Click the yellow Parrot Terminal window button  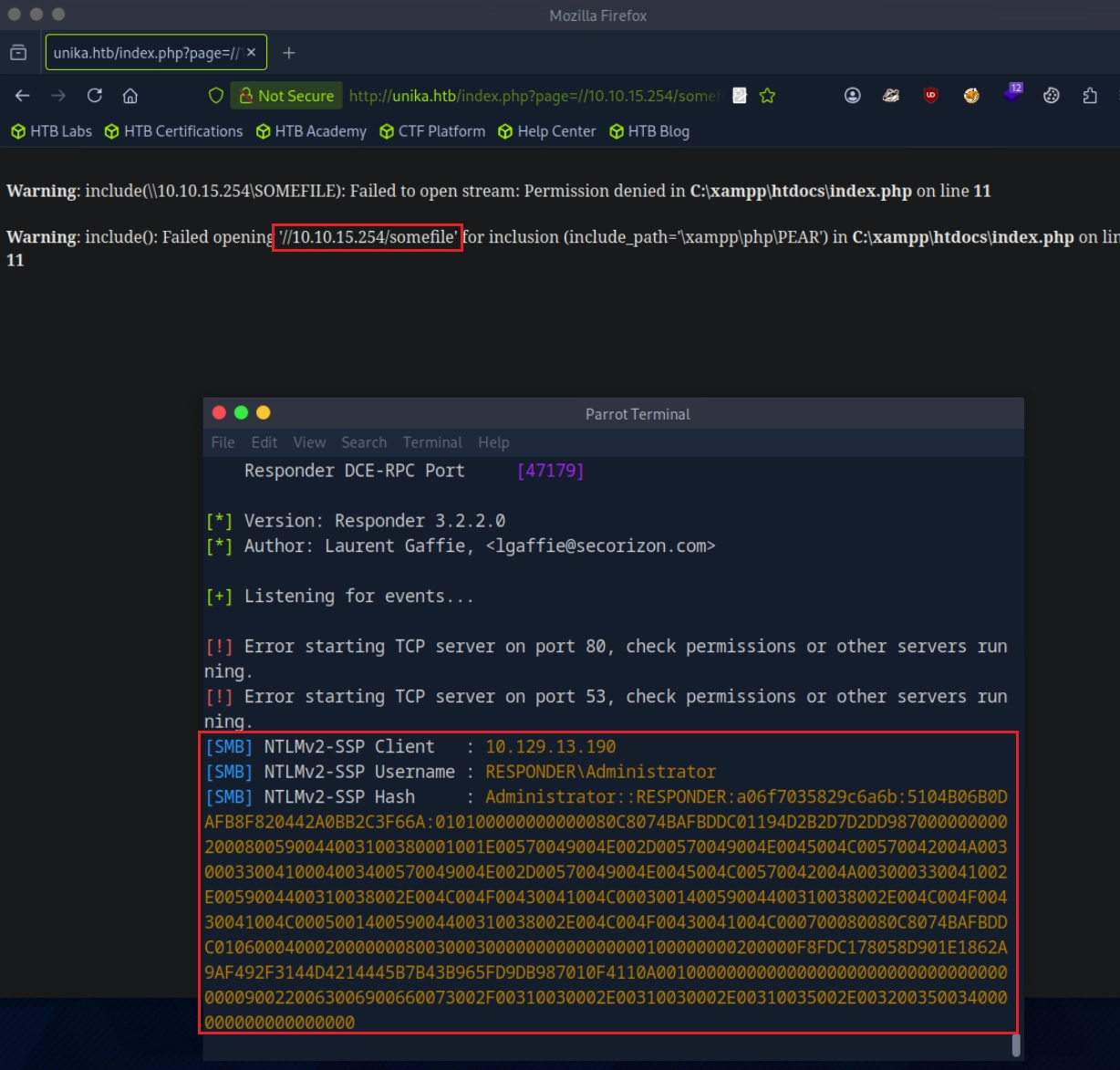pyautogui.click(x=264, y=412)
